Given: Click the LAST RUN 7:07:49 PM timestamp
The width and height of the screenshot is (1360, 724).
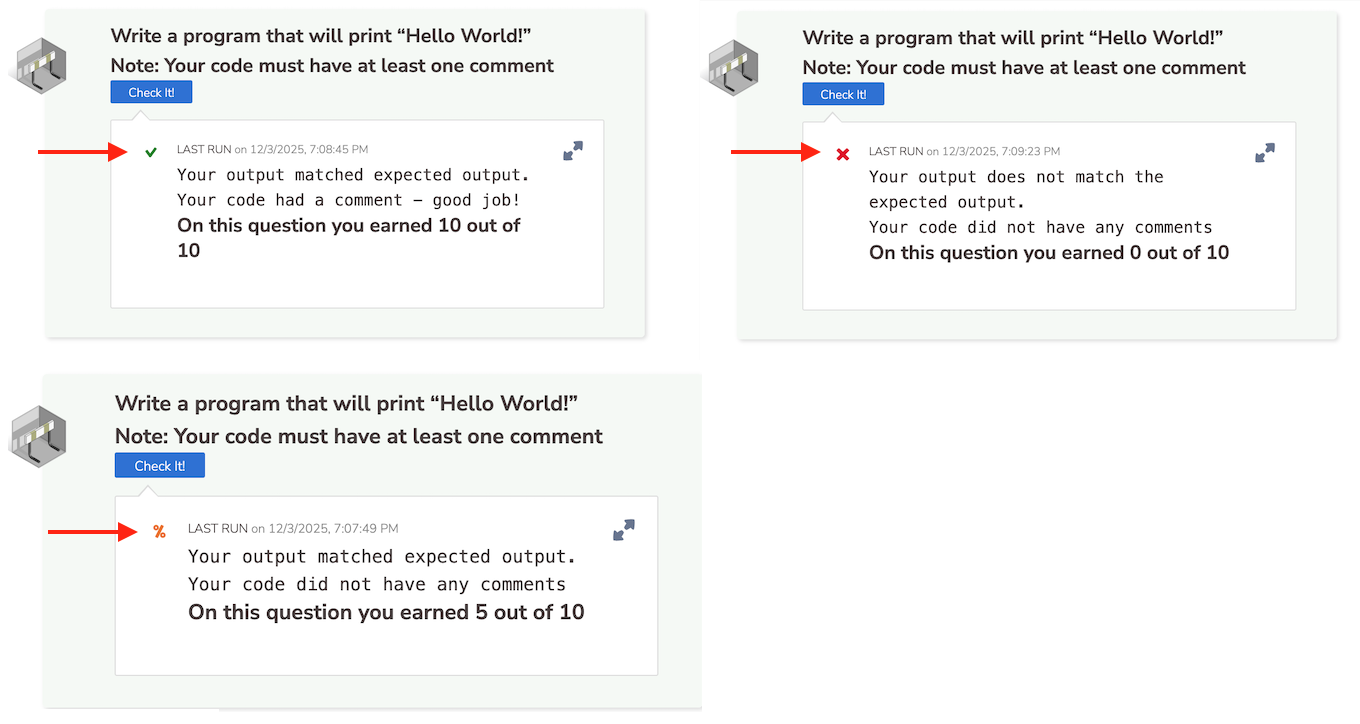Looking at the screenshot, I should (x=293, y=528).
